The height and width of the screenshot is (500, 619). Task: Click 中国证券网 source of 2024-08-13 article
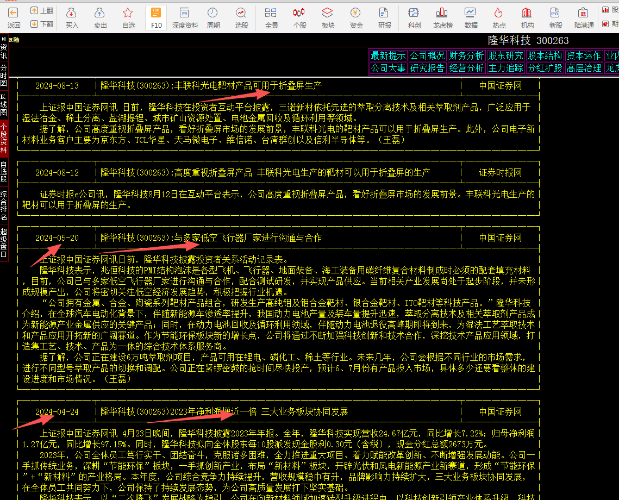coord(500,86)
